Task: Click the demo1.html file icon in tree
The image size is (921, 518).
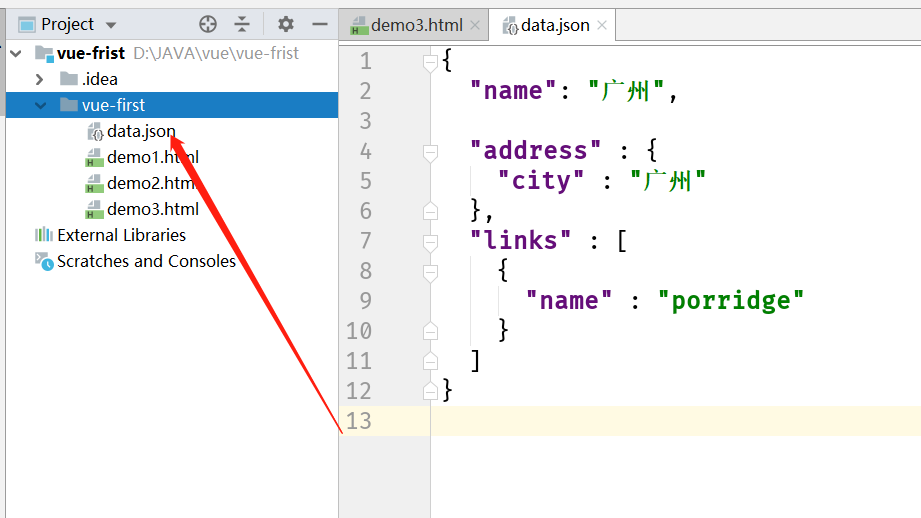Action: tap(94, 158)
